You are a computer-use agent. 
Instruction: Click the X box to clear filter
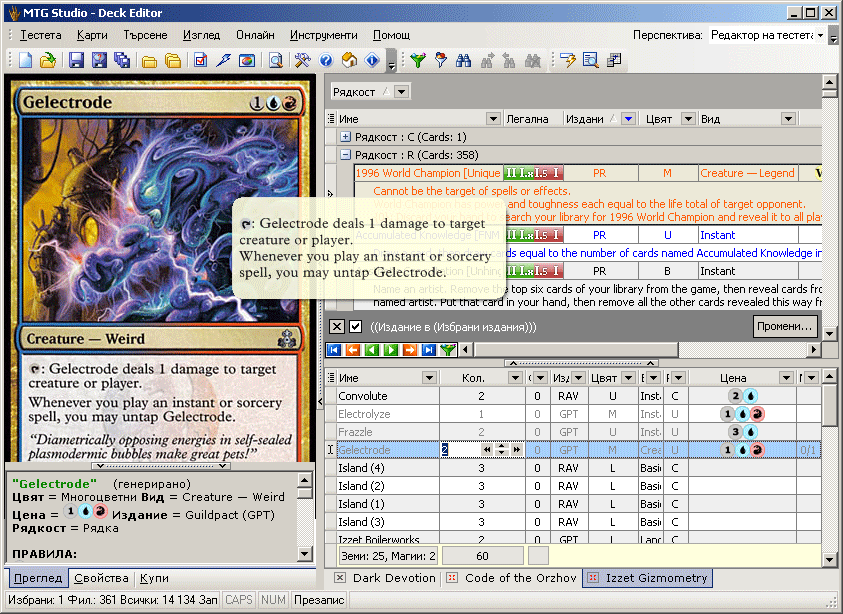(337, 327)
